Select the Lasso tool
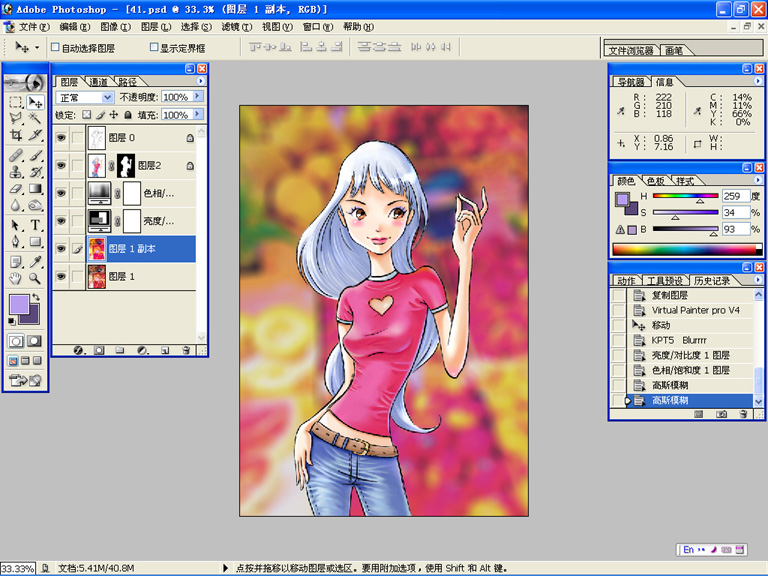Image resolution: width=768 pixels, height=576 pixels. click(16, 118)
